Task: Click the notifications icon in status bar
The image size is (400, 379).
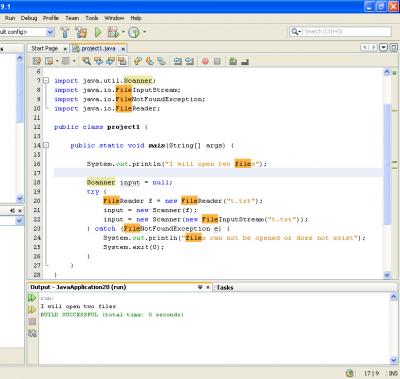Action: click(x=349, y=373)
